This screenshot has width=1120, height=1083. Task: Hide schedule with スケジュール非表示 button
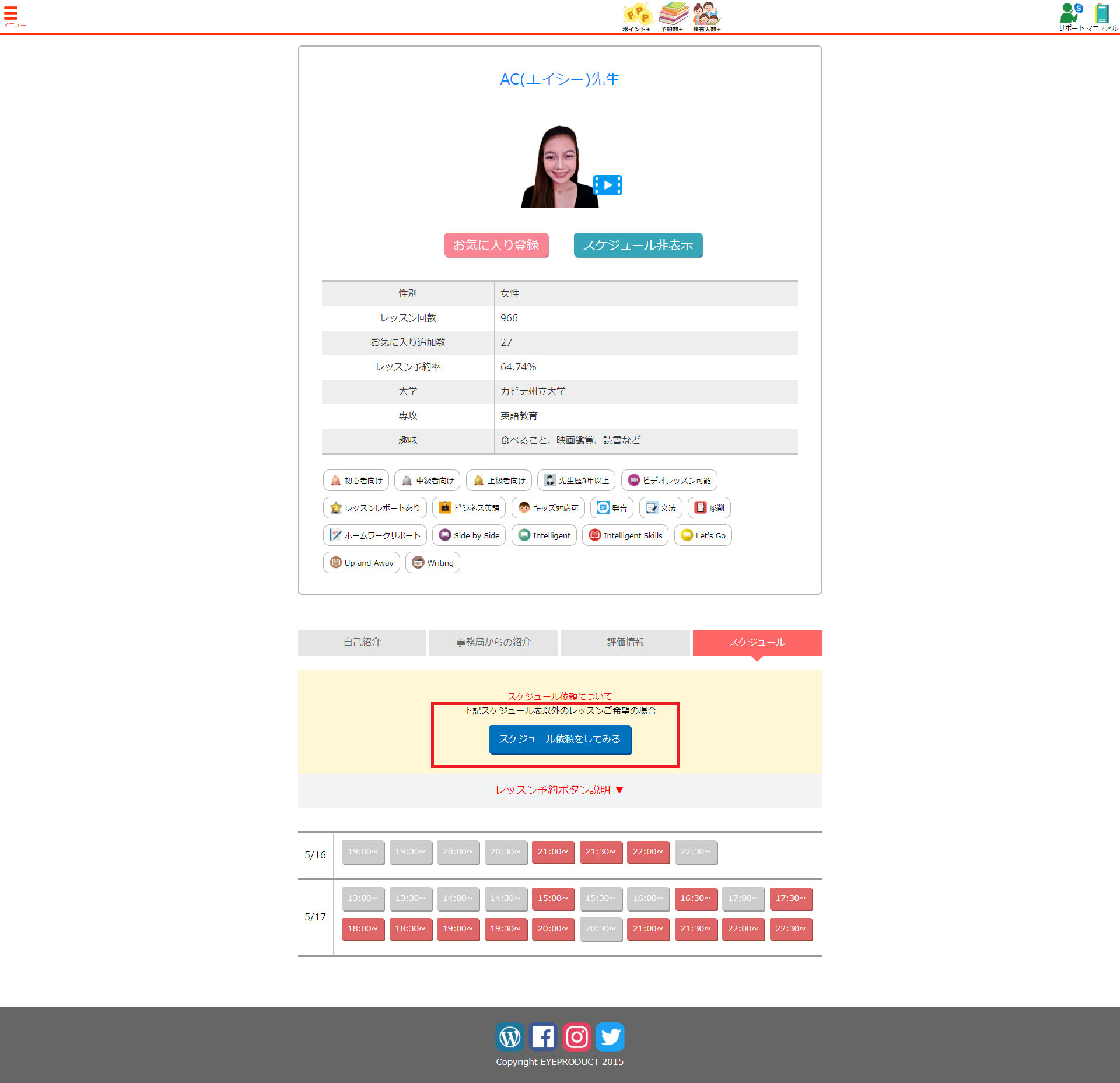[x=638, y=245]
